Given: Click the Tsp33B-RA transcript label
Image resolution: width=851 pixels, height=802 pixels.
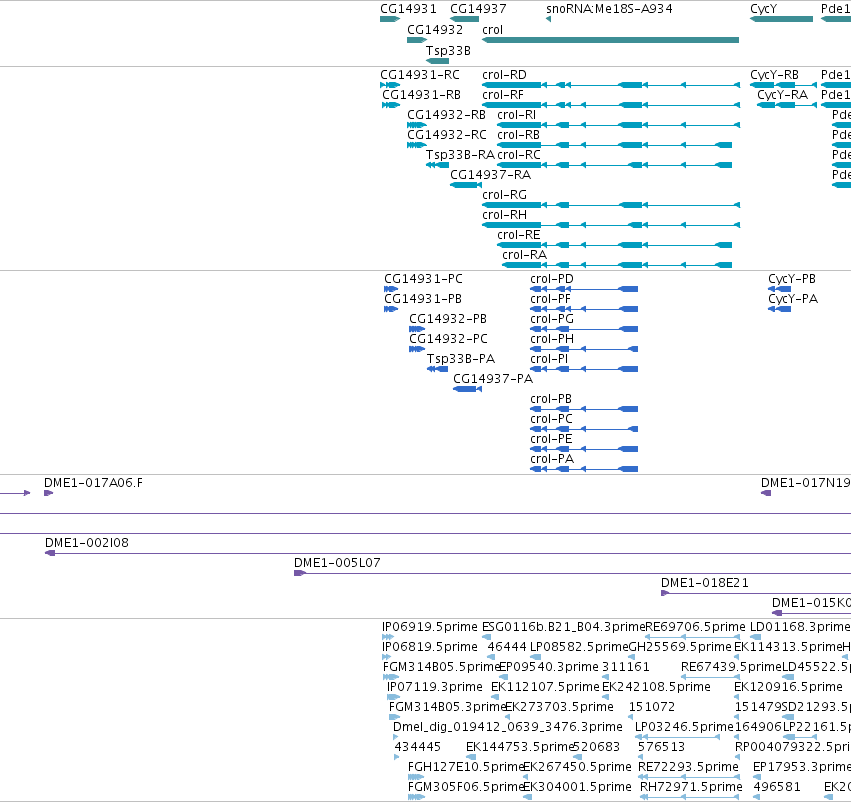Looking at the screenshot, I should tap(460, 155).
